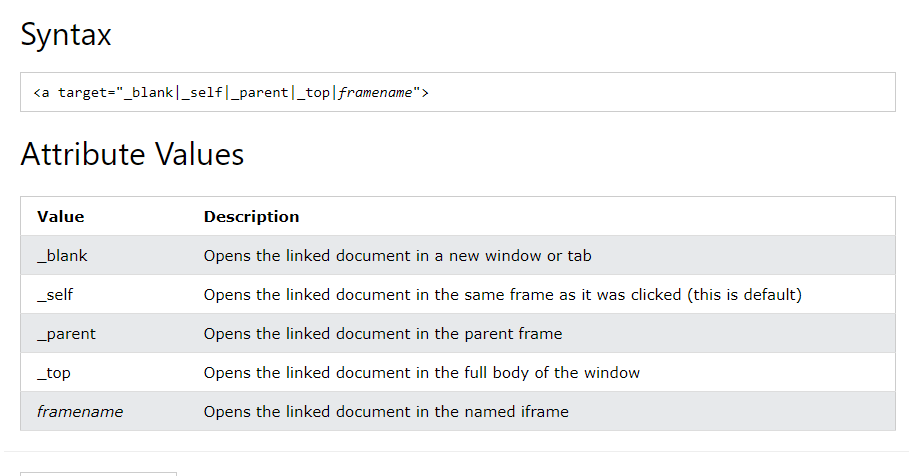Click the italic framename in the code
The width and height of the screenshot is (909, 476).
(x=375, y=93)
